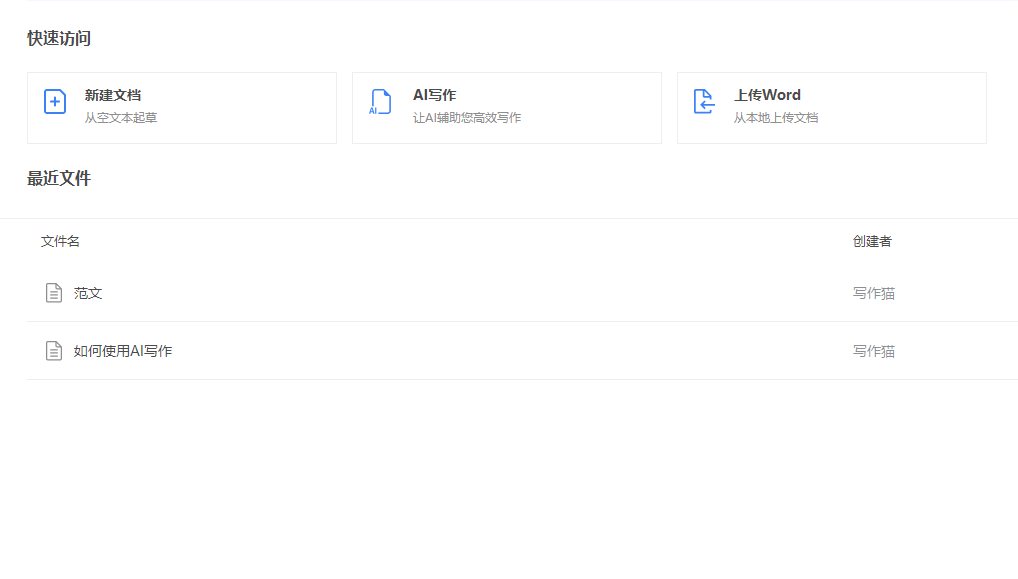Click the 文件名 column header
Viewport: 1018px width, 579px height.
[x=58, y=241]
